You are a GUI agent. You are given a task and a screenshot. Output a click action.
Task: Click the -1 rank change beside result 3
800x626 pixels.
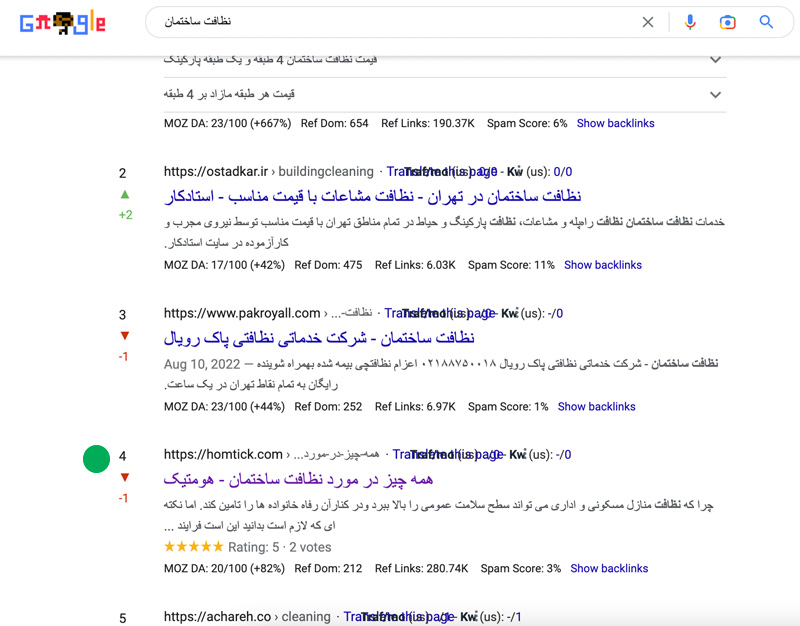pos(123,357)
